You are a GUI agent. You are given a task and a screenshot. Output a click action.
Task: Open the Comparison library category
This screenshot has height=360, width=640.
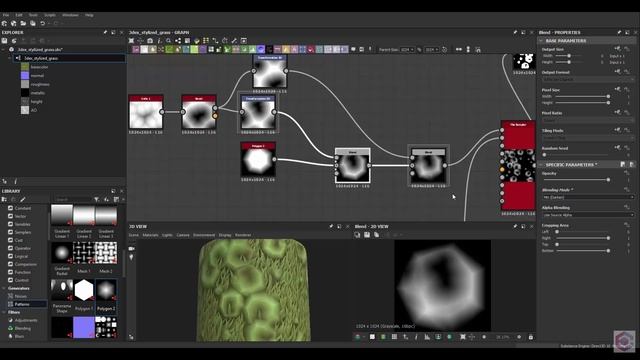click(x=25, y=264)
